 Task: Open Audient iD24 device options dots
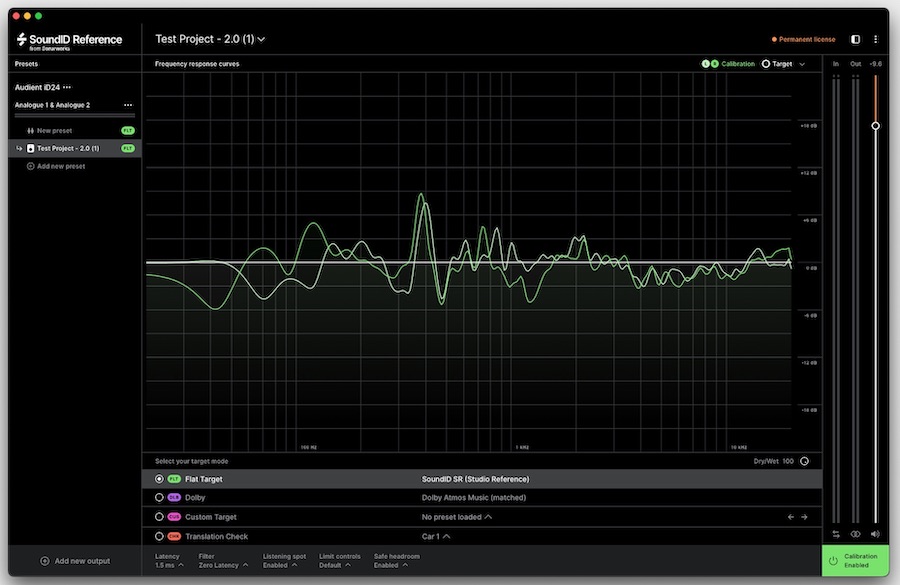pos(67,87)
